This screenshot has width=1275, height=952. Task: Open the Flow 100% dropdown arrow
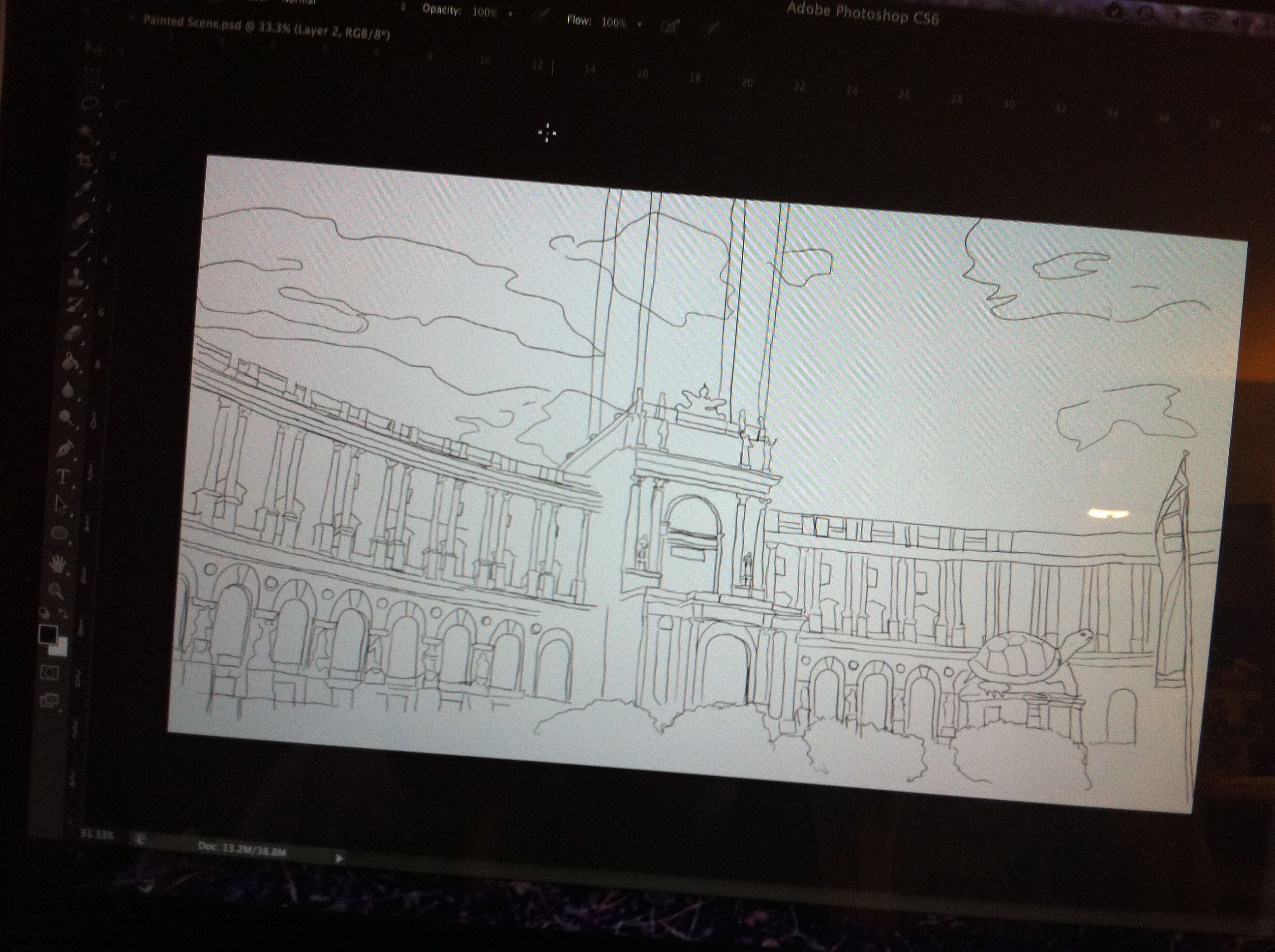640,24
